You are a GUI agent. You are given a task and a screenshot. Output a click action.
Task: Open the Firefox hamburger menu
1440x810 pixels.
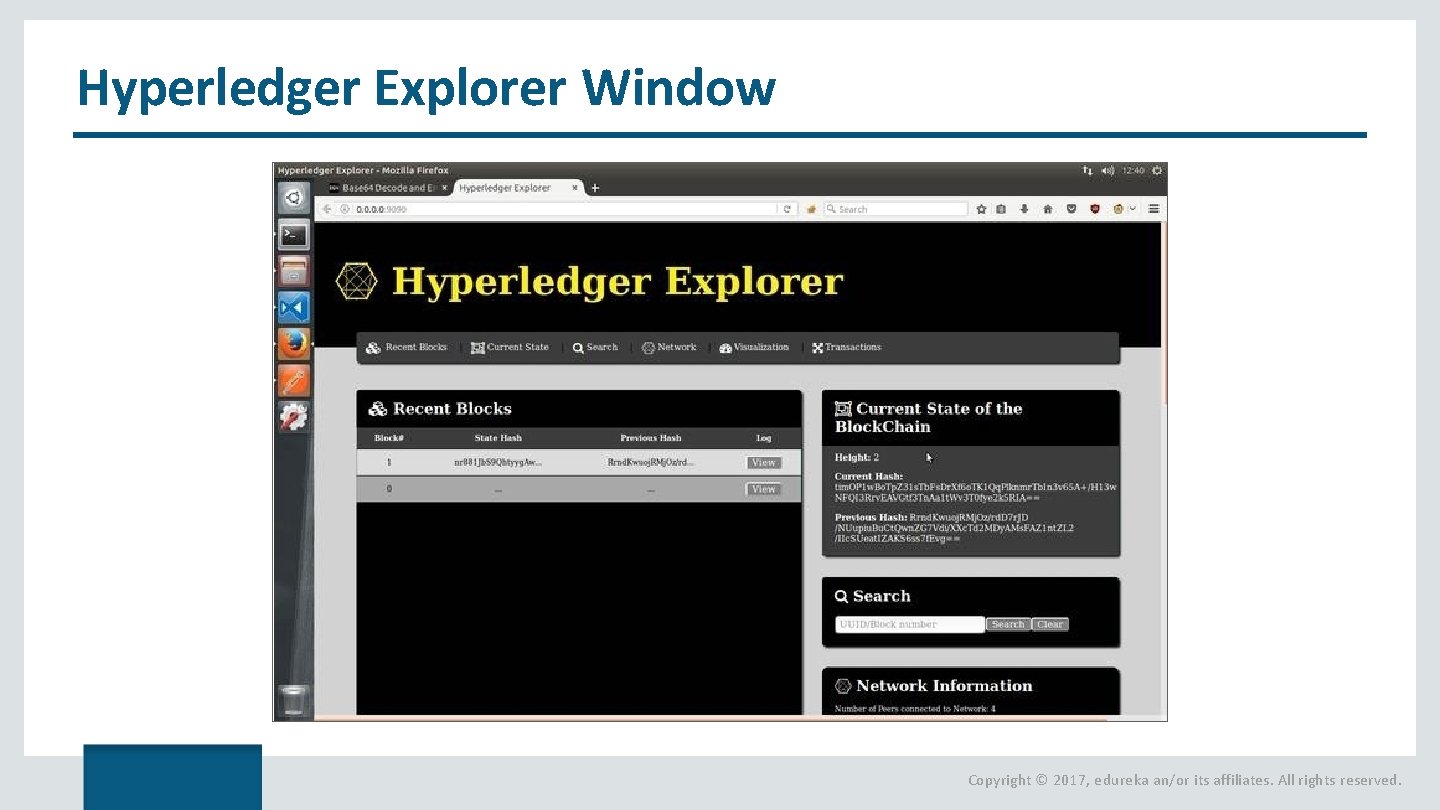pos(1154,209)
